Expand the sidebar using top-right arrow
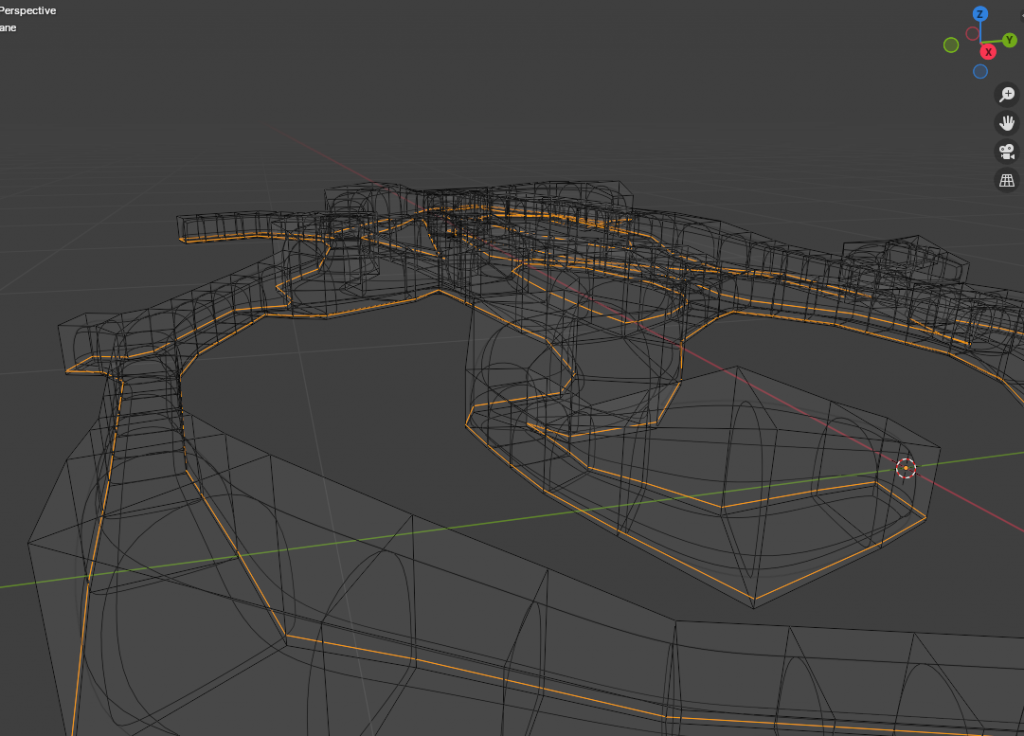The width and height of the screenshot is (1024, 736). point(1020,14)
